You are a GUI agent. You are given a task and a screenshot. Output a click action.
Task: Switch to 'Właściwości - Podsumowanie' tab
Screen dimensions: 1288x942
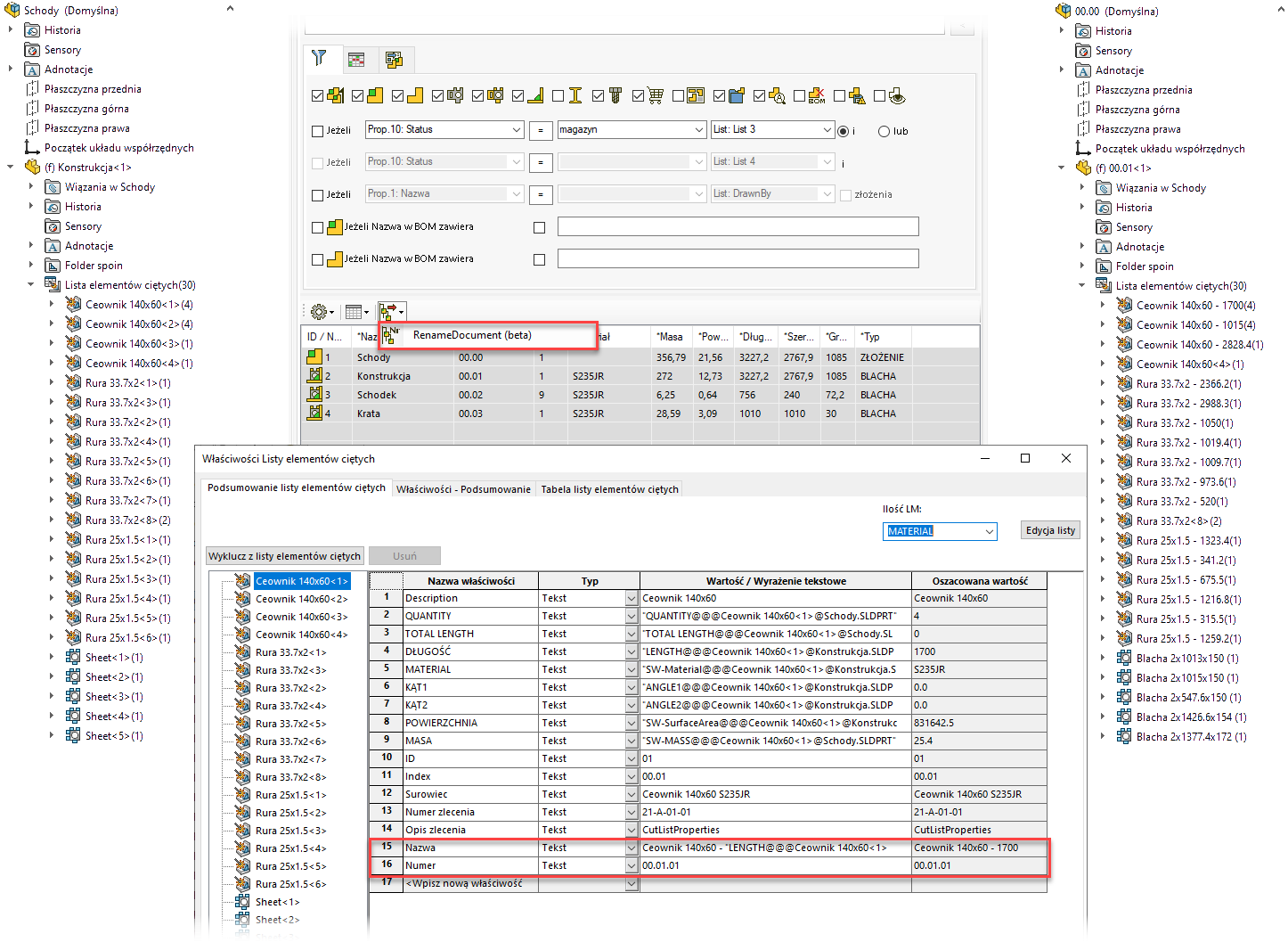point(463,489)
